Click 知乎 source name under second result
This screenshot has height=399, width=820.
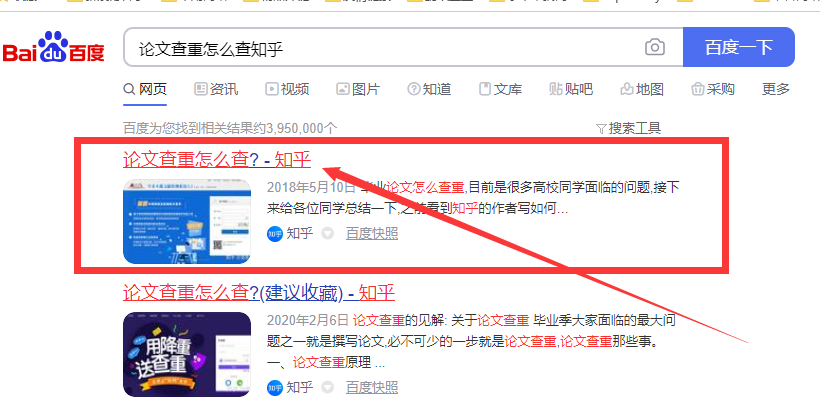300,387
